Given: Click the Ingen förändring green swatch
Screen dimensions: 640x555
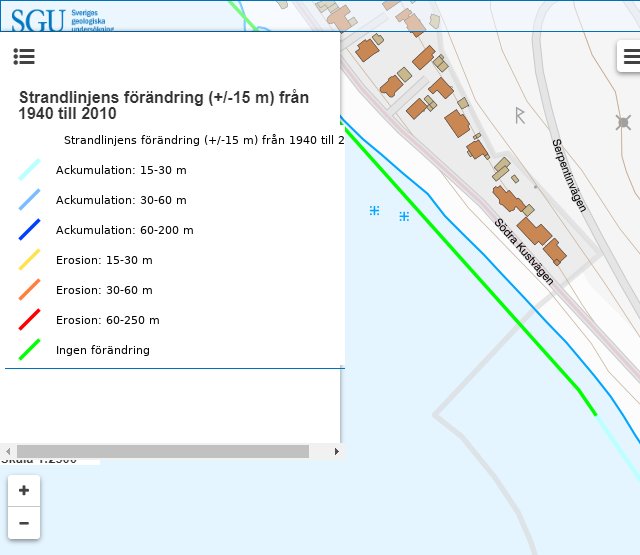Looking at the screenshot, I should pos(29,350).
